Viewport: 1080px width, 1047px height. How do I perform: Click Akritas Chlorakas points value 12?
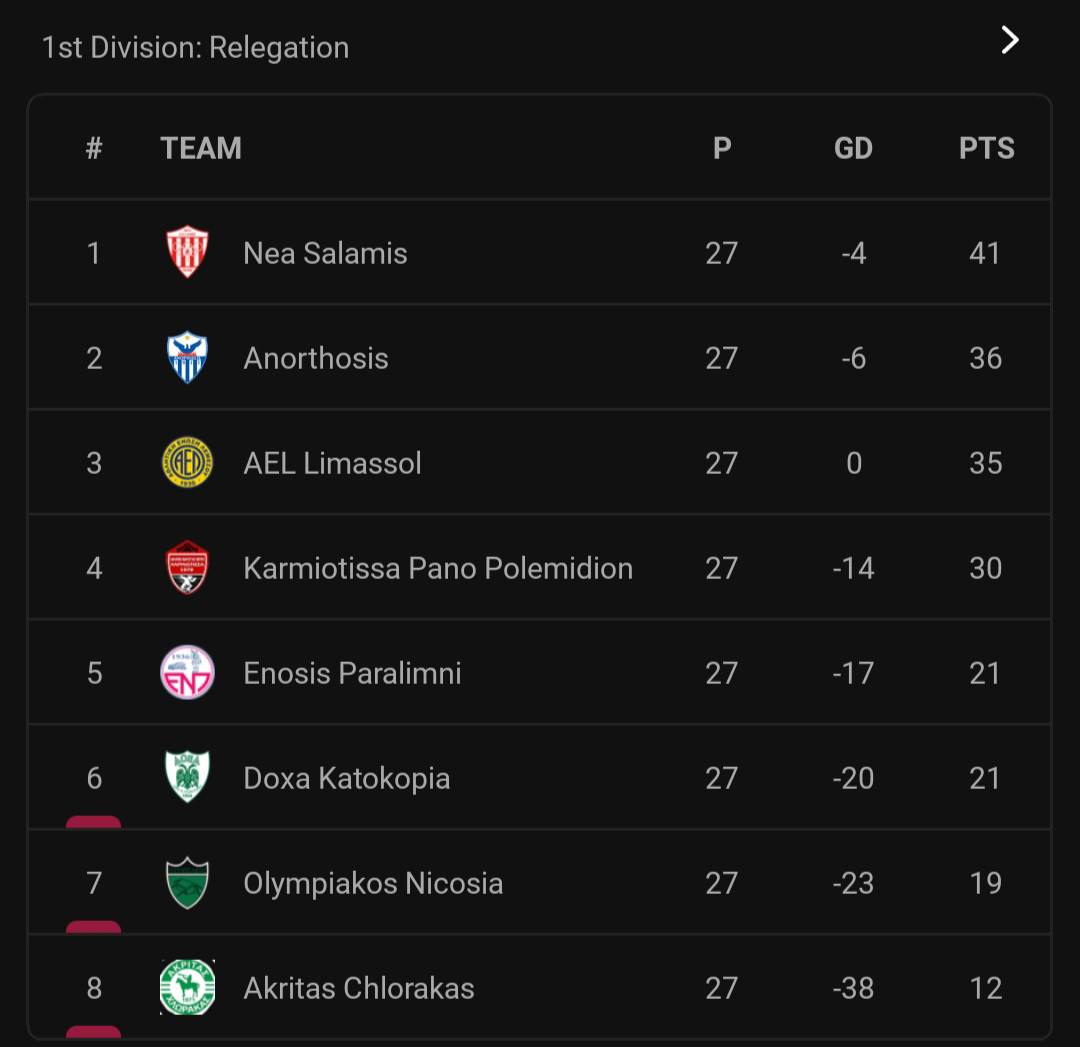985,988
